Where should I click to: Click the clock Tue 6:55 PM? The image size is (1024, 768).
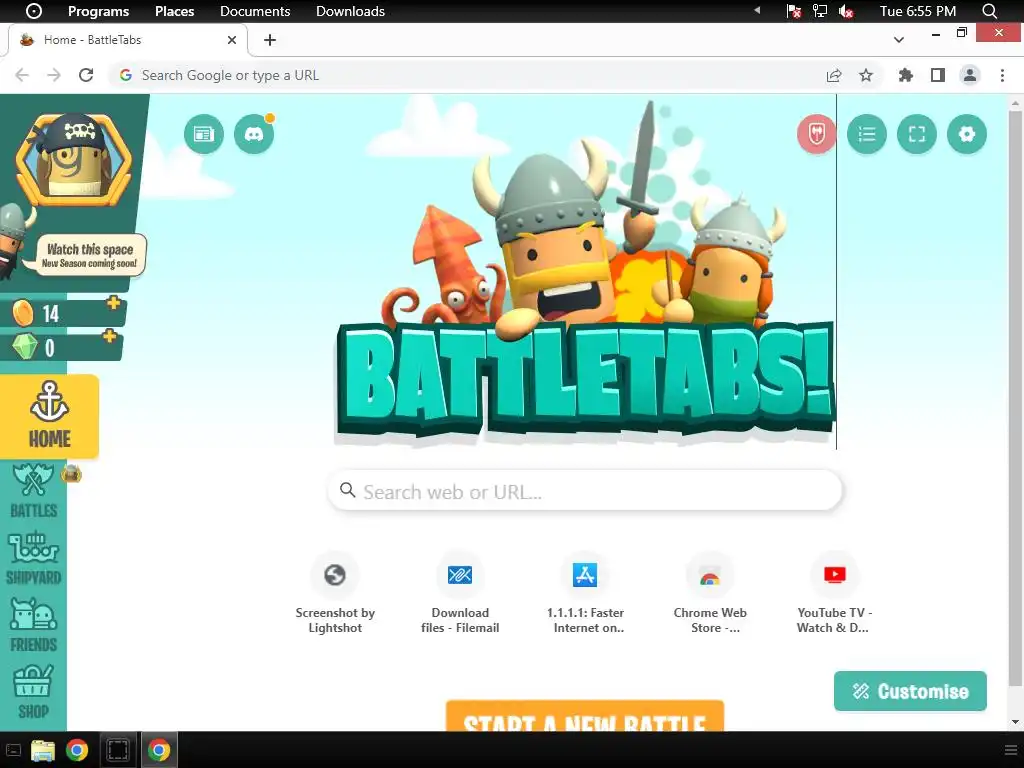(x=918, y=11)
